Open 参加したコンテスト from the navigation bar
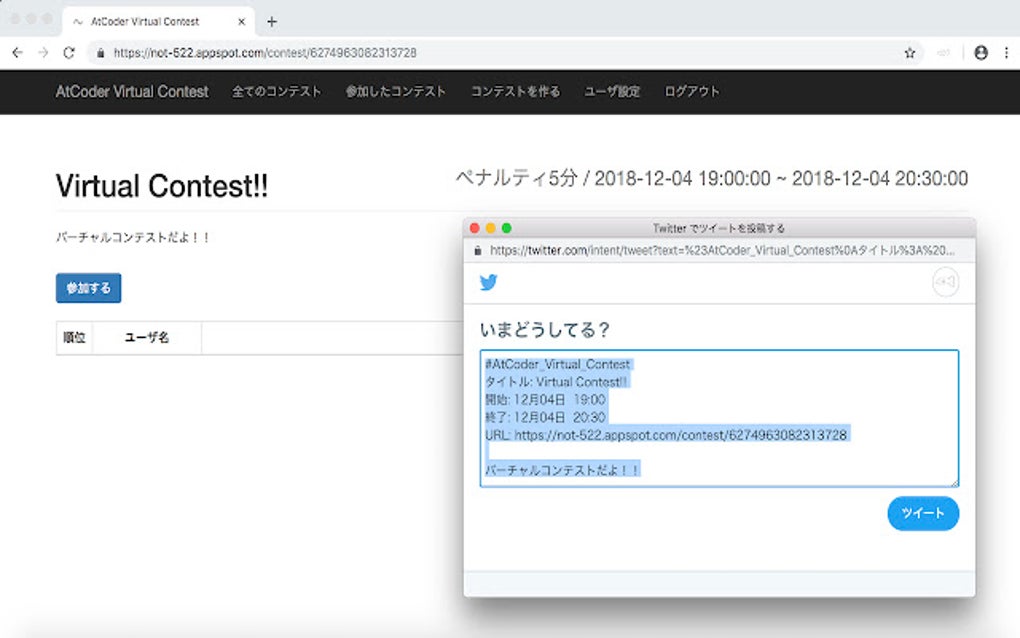Image resolution: width=1020 pixels, height=638 pixels. click(398, 91)
